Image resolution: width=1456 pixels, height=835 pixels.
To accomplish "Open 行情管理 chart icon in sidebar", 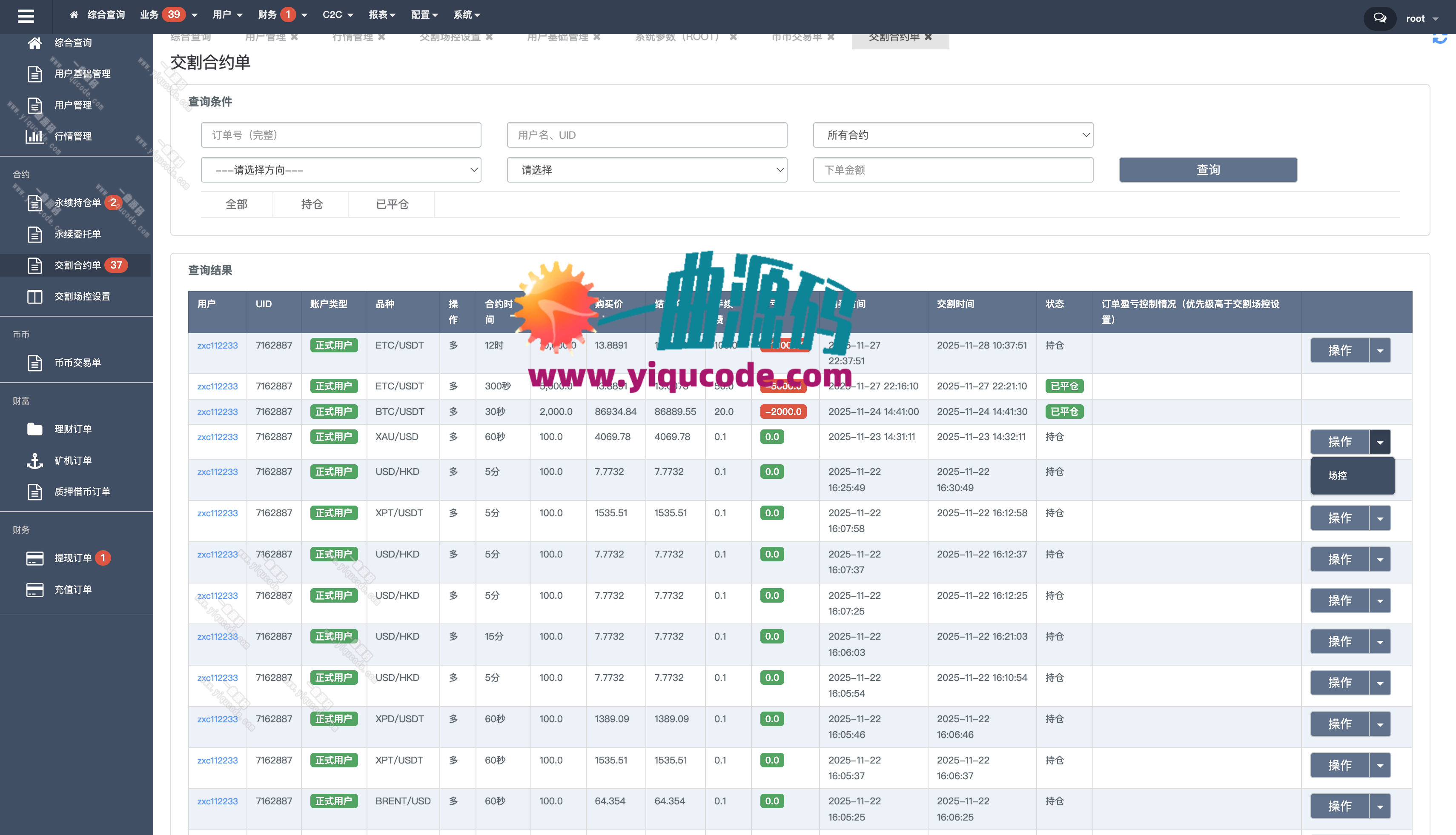I will pyautogui.click(x=34, y=136).
